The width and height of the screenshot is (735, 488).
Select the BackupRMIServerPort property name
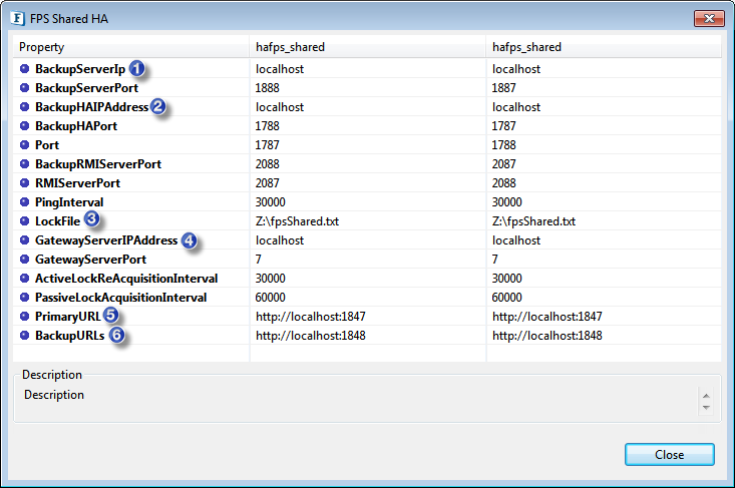pyautogui.click(x=98, y=164)
